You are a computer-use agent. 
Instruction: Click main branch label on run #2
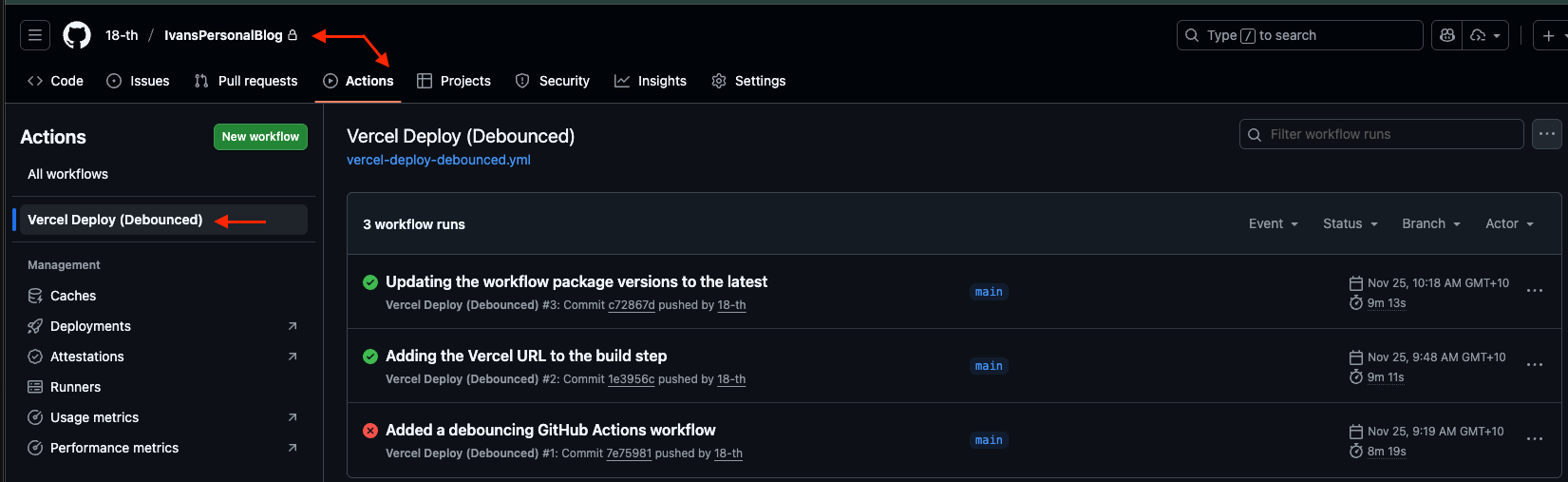tap(989, 366)
